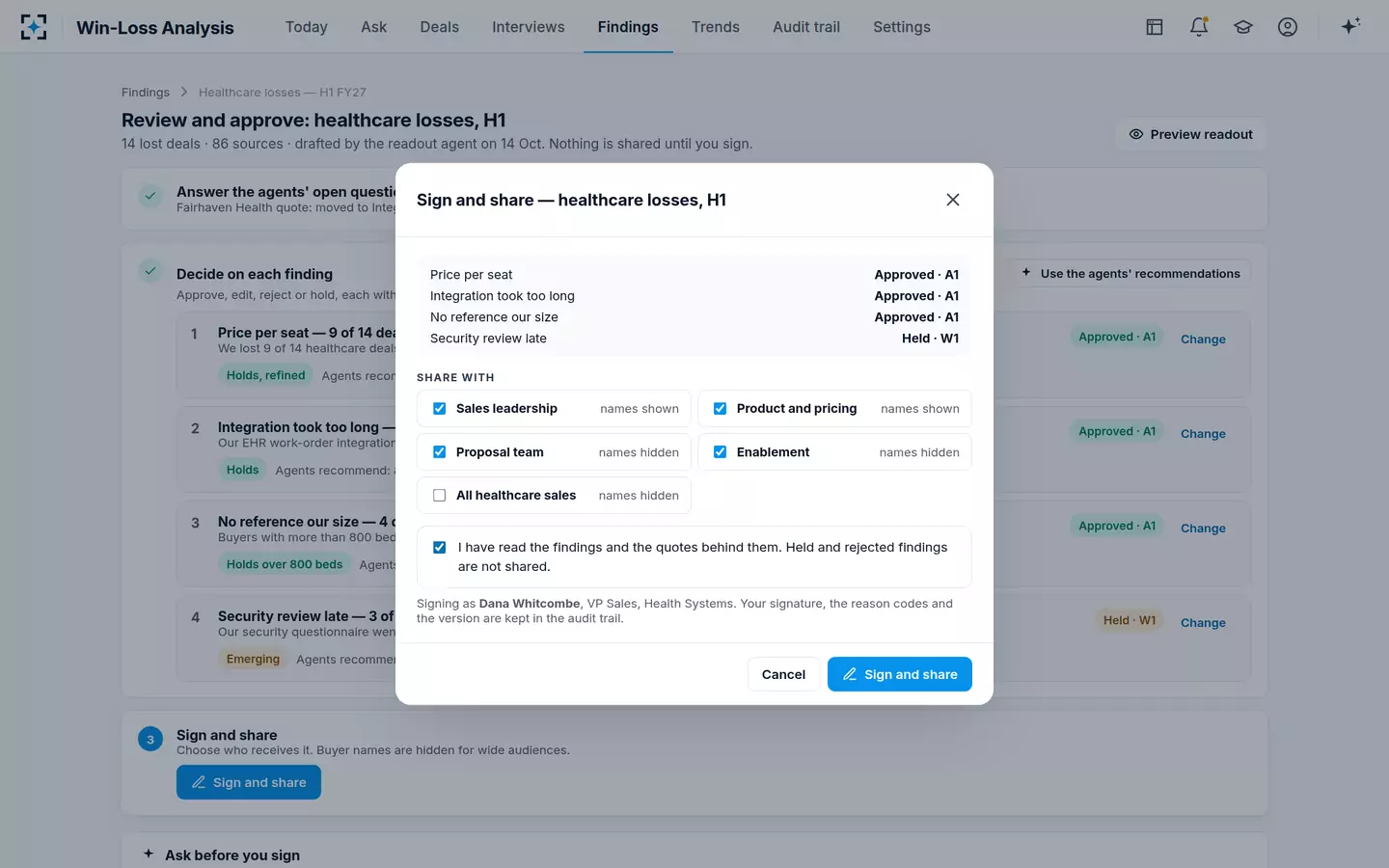Screen dimensions: 1389x868
Task: Uncheck the Enablement checkbox
Action: 721,452
